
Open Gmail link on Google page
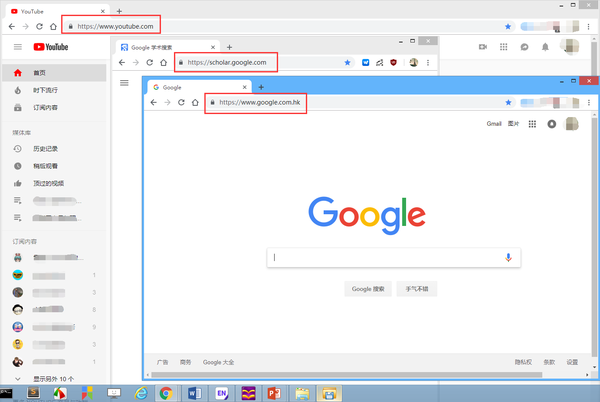(494, 124)
